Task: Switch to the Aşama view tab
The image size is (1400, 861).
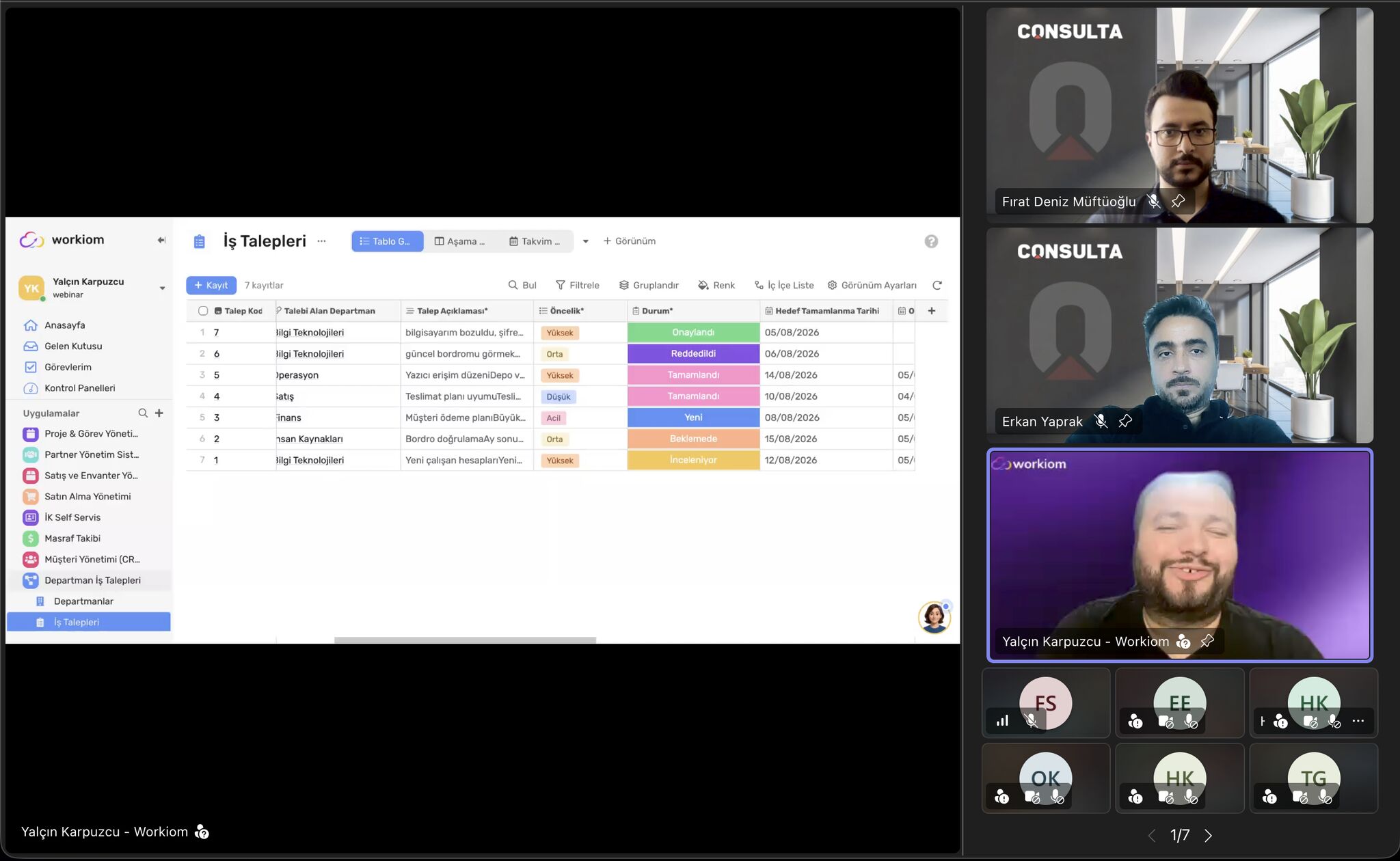Action: [x=460, y=241]
